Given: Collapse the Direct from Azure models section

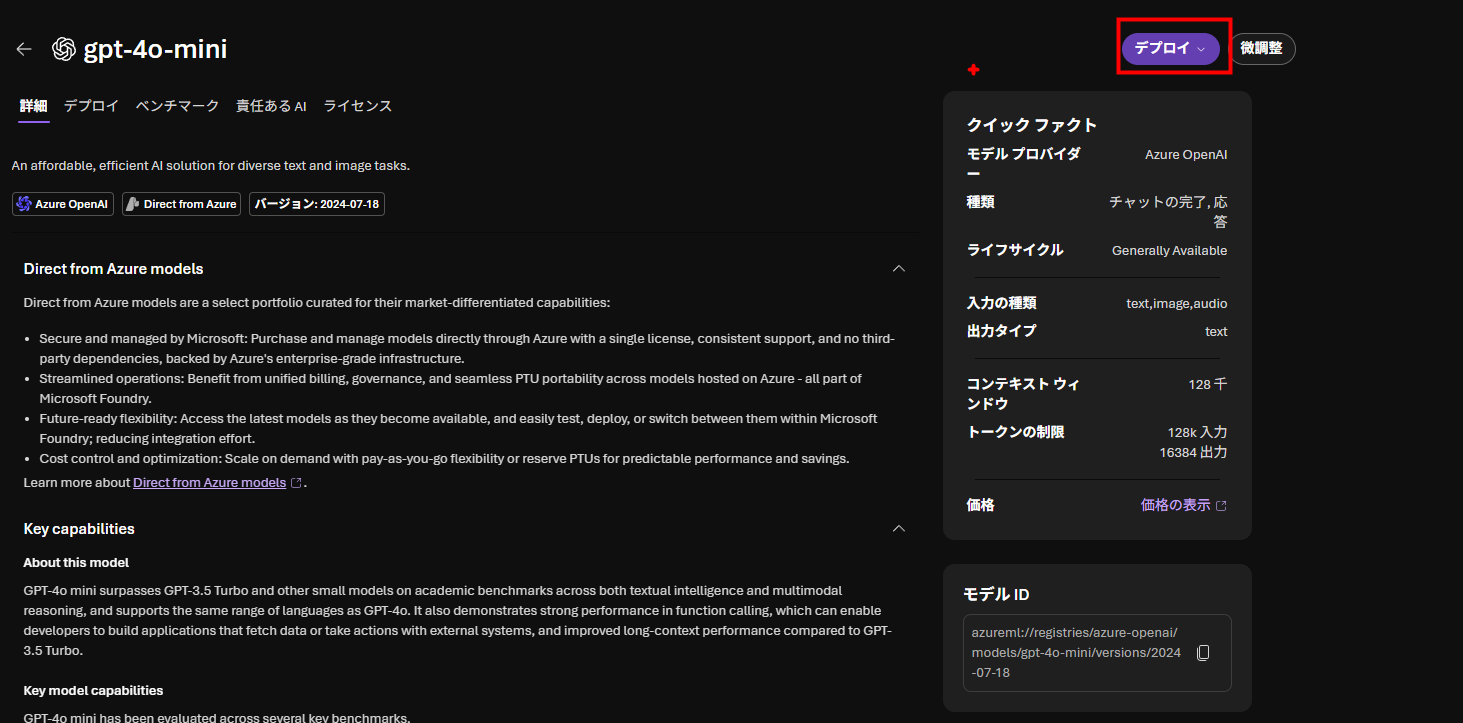Looking at the screenshot, I should [899, 269].
